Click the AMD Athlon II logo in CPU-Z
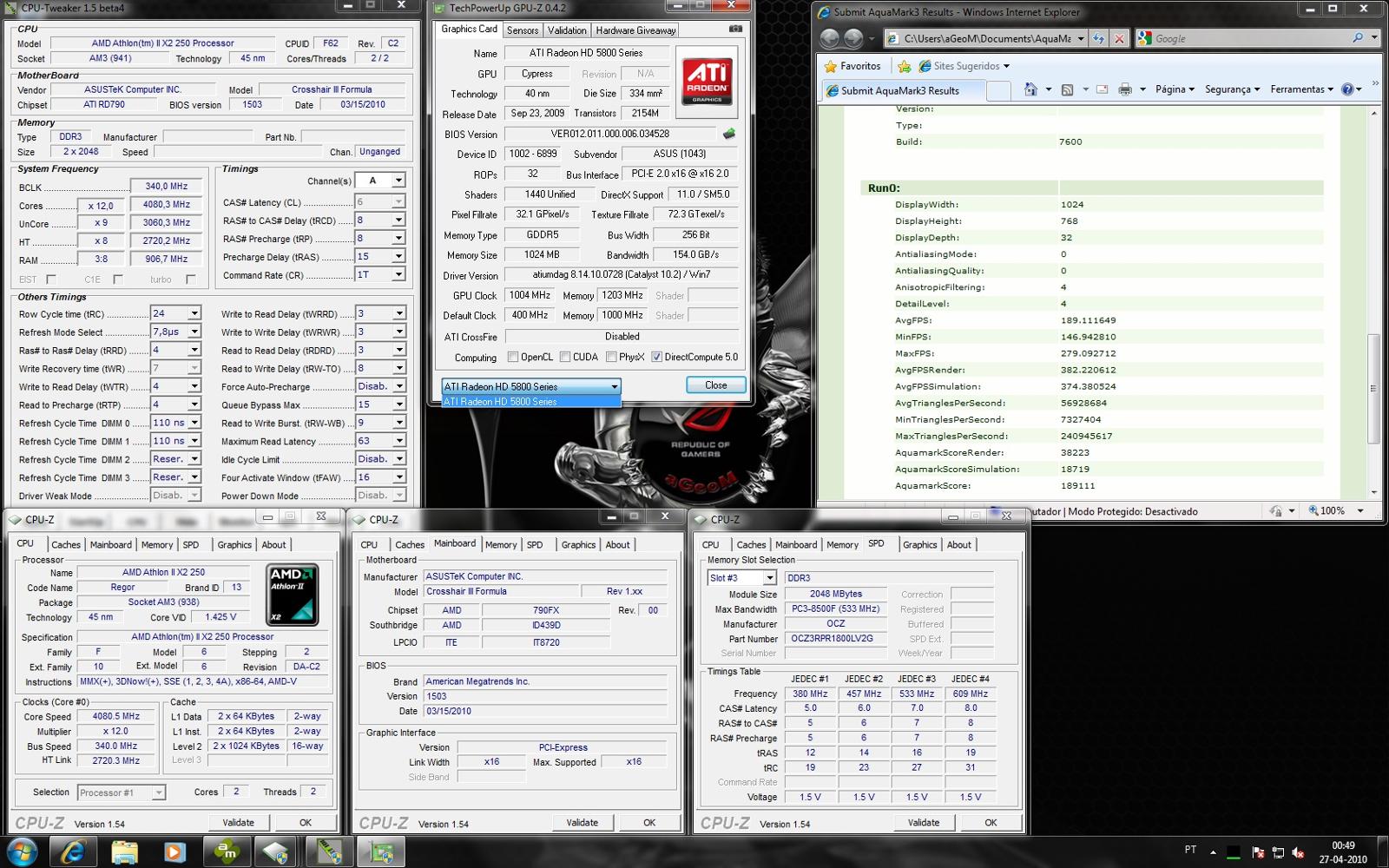Screen dimensions: 1389x868 [x=292, y=595]
